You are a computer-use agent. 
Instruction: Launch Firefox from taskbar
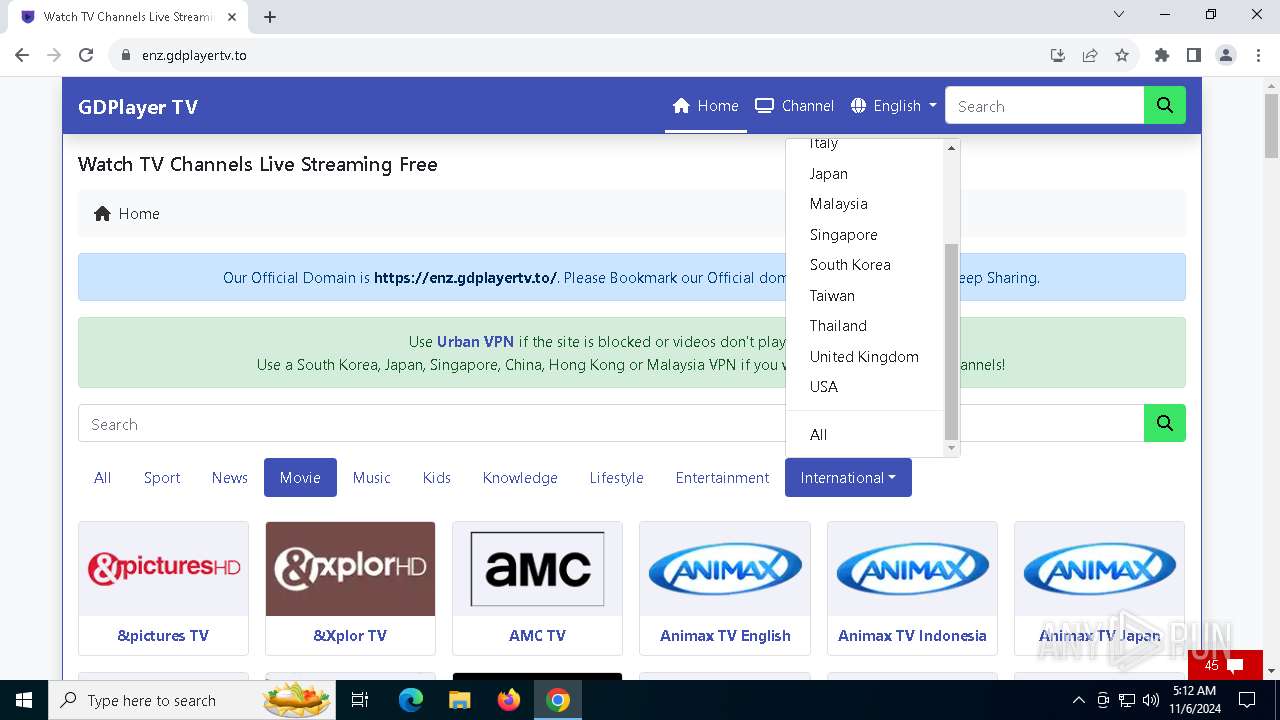pyautogui.click(x=509, y=700)
